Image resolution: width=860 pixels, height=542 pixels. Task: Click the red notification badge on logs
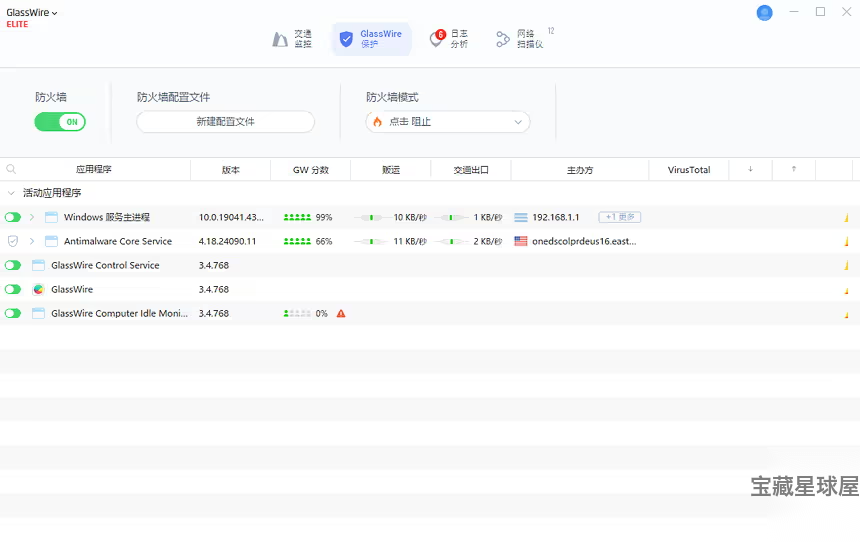[x=440, y=35]
